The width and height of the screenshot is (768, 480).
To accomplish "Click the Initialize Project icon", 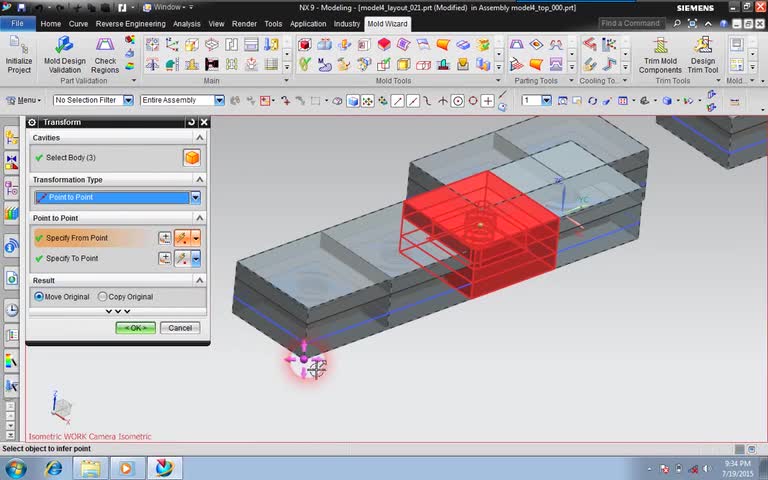I will click(18, 46).
